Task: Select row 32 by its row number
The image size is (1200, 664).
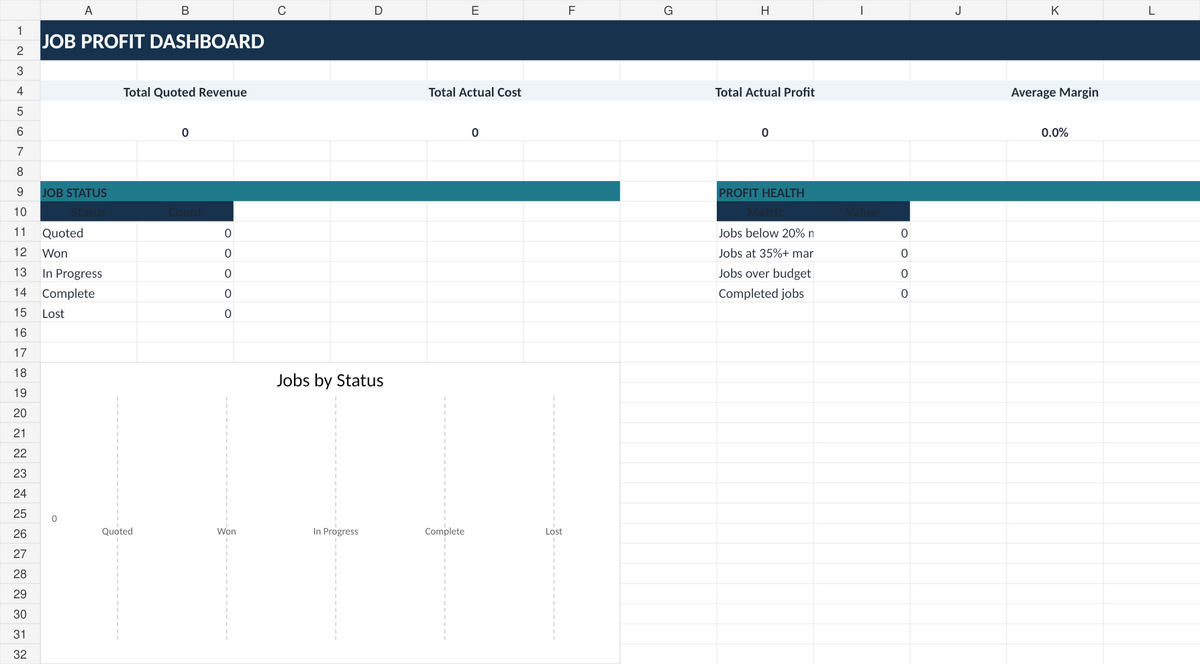Action: pyautogui.click(x=20, y=654)
